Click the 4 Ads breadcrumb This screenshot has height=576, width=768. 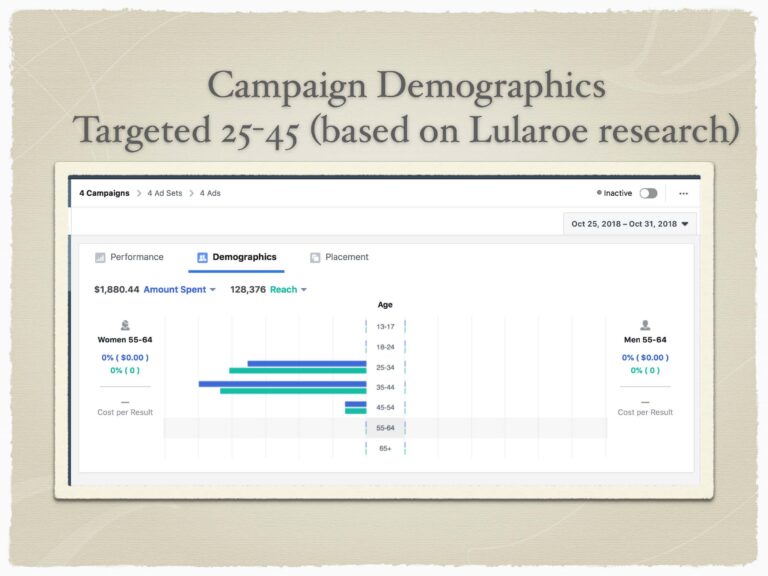click(210, 193)
